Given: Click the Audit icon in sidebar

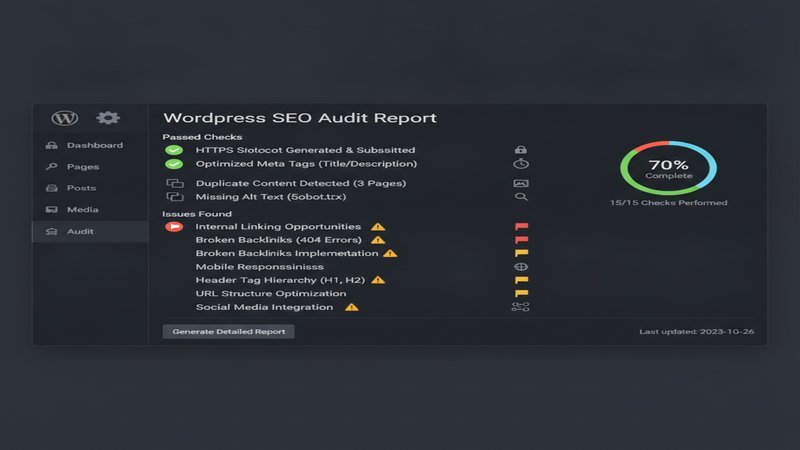Looking at the screenshot, I should tap(52, 232).
